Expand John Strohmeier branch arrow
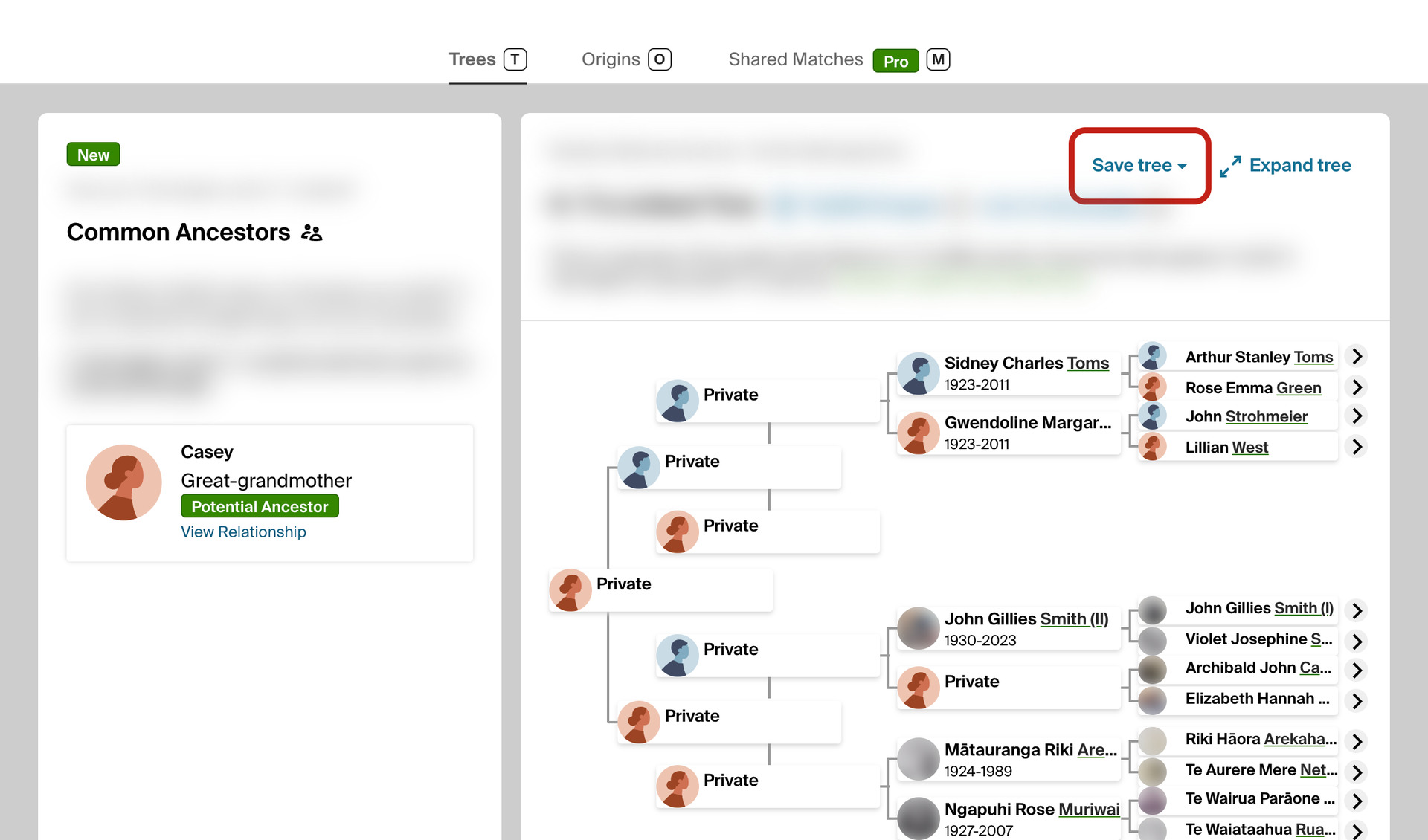1428x840 pixels. 1357,416
